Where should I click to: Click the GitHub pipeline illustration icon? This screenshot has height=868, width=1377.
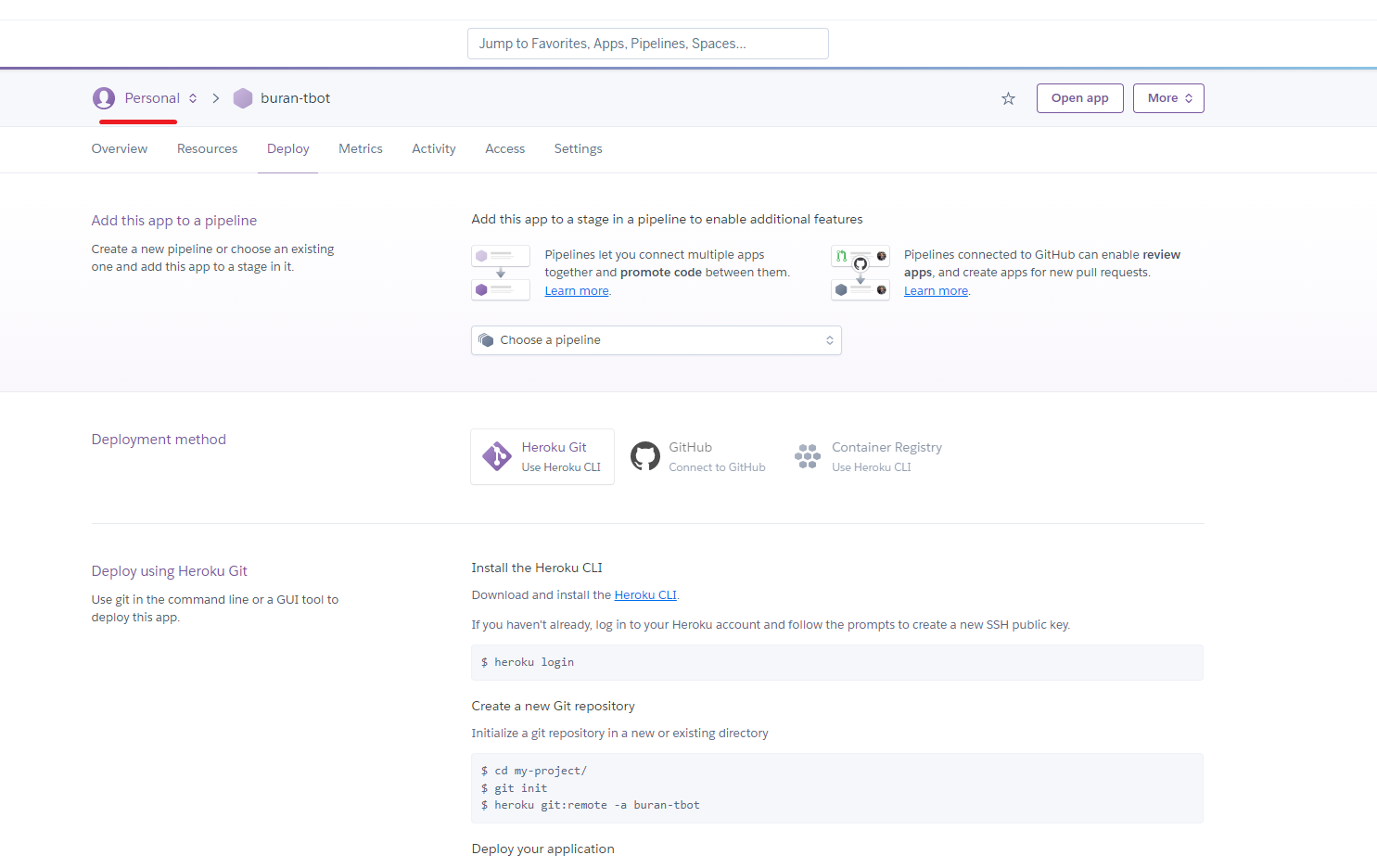tap(861, 273)
